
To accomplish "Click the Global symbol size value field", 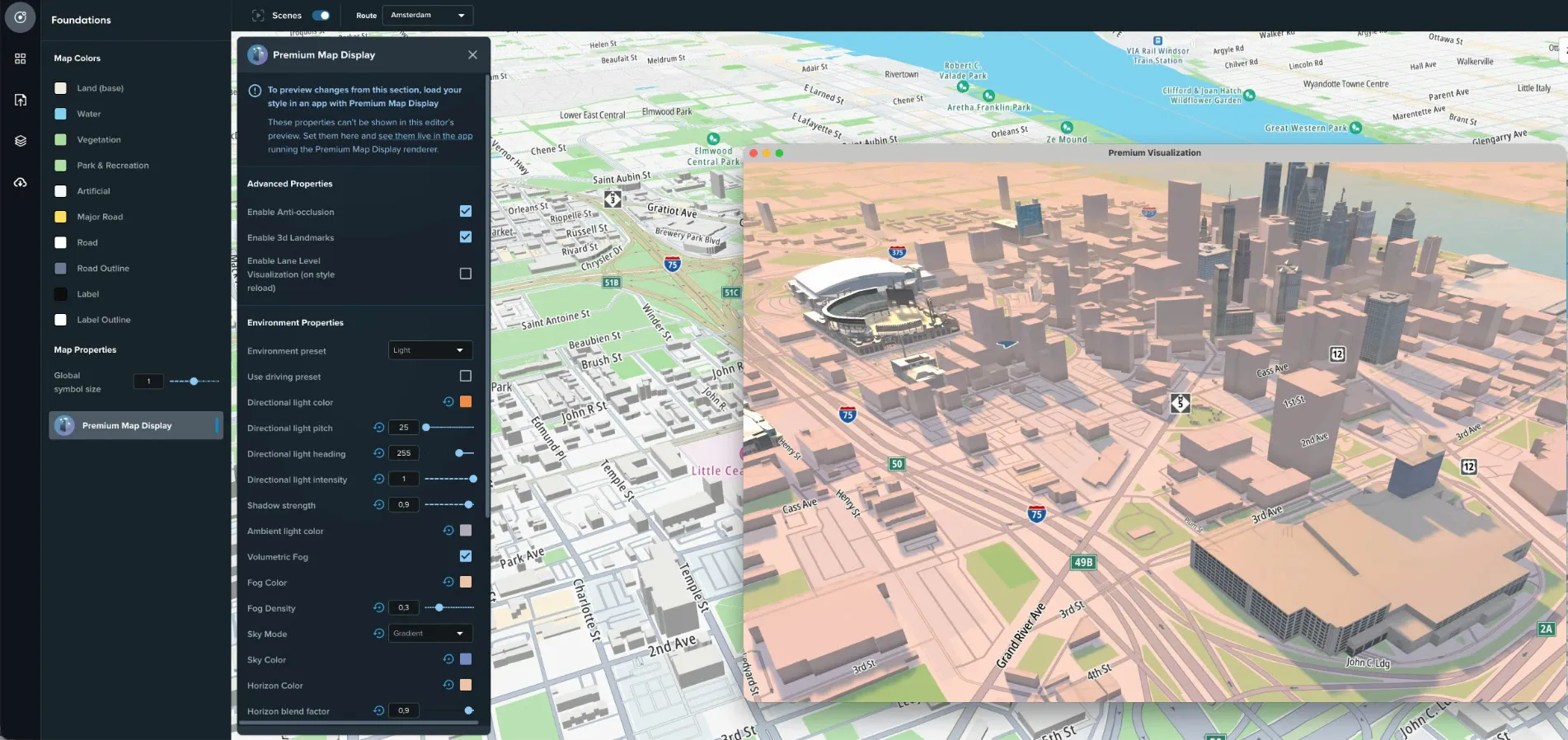I will (148, 382).
